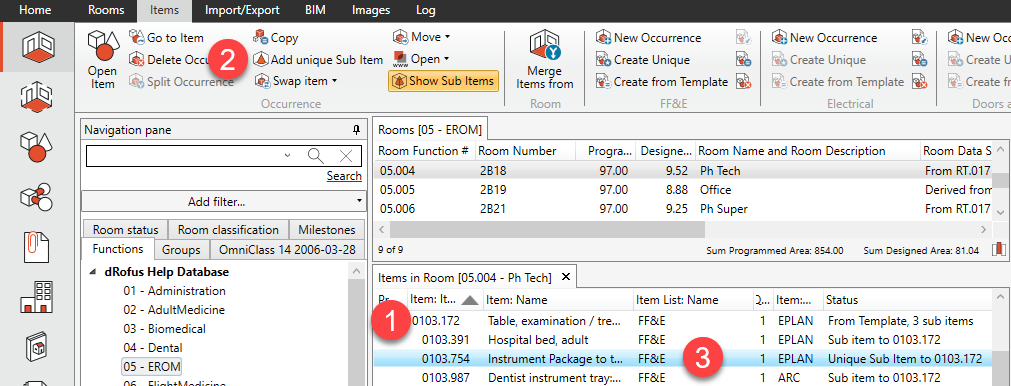The image size is (1011, 386).
Task: Click Create Unique in the Electrical group
Action: pos(819,60)
